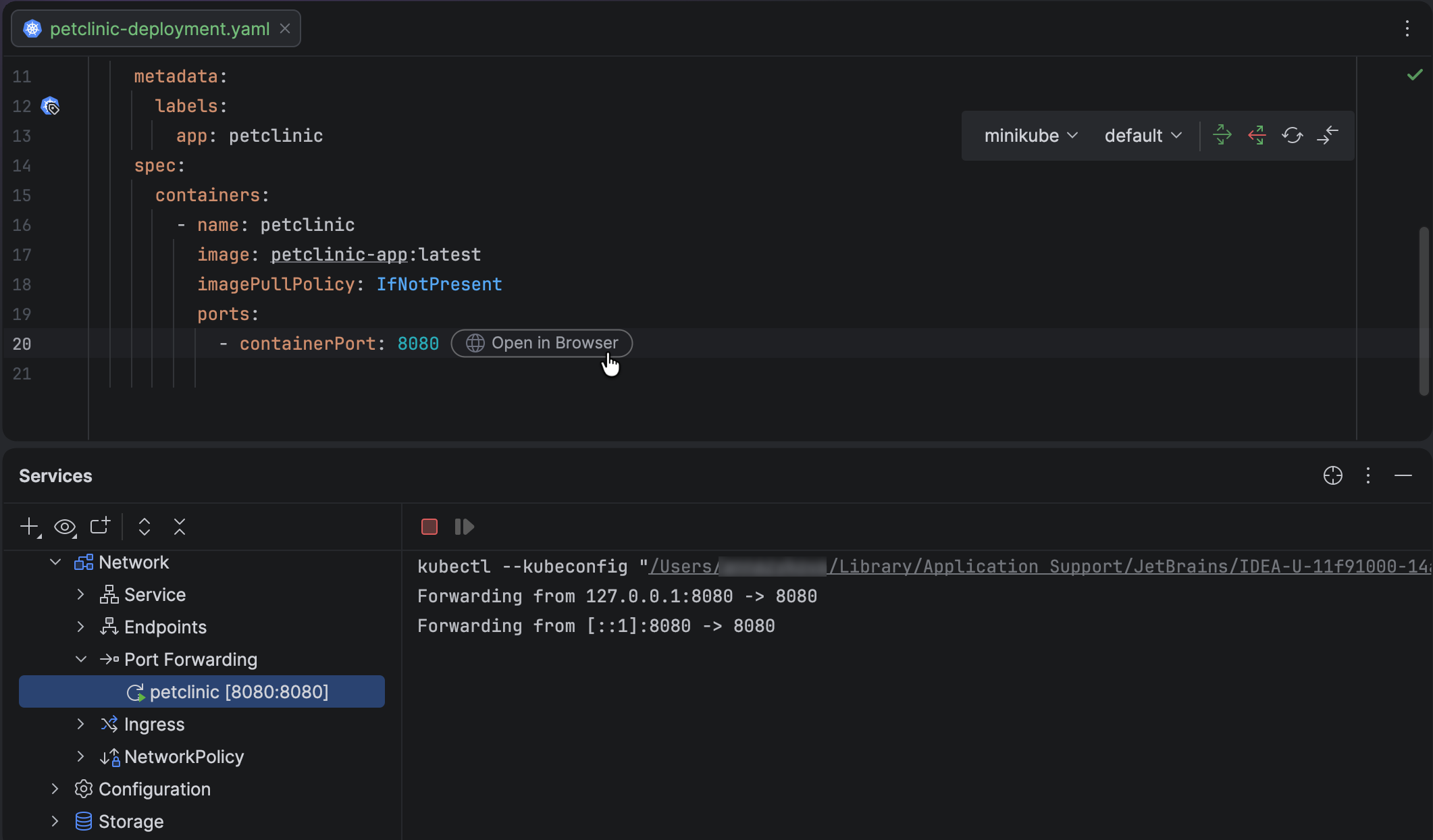Click the Network resource icon in tree
This screenshot has width=1433, height=840.
84,562
